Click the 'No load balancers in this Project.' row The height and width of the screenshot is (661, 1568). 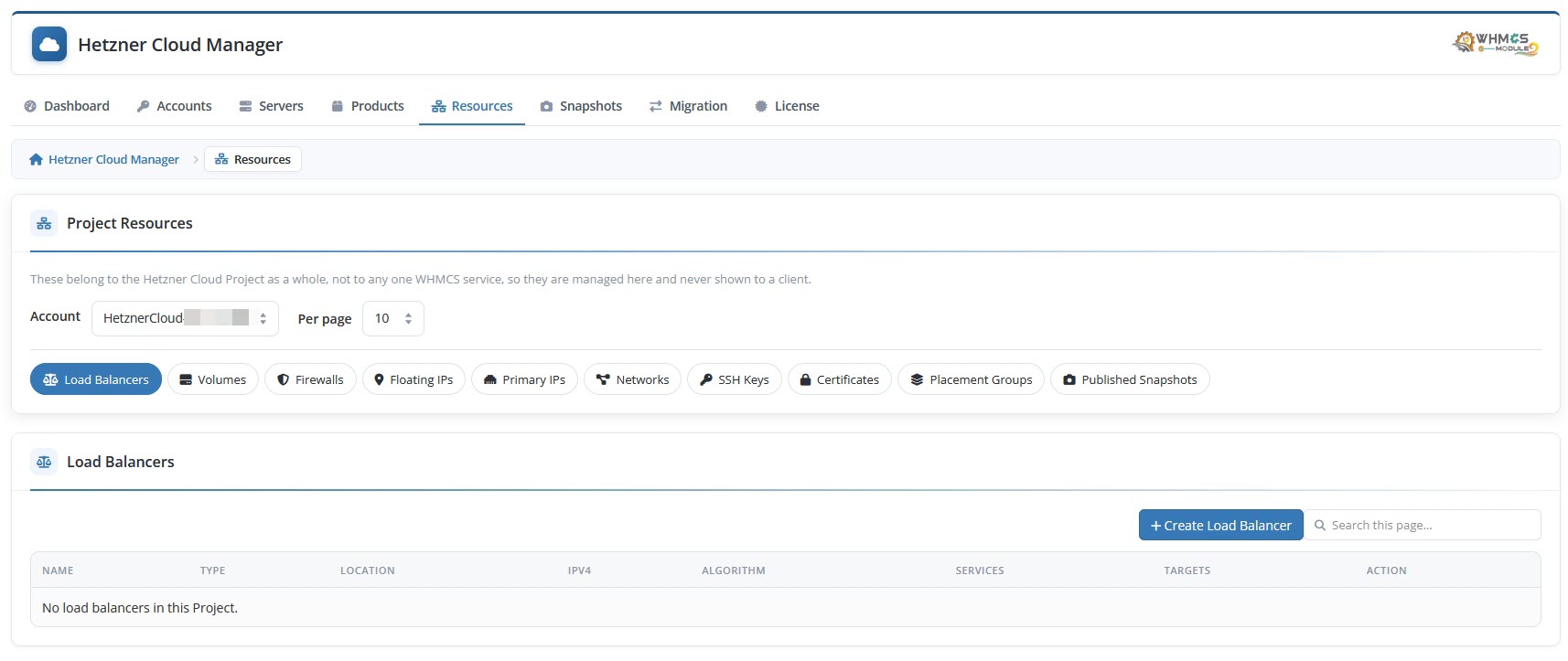pos(785,607)
